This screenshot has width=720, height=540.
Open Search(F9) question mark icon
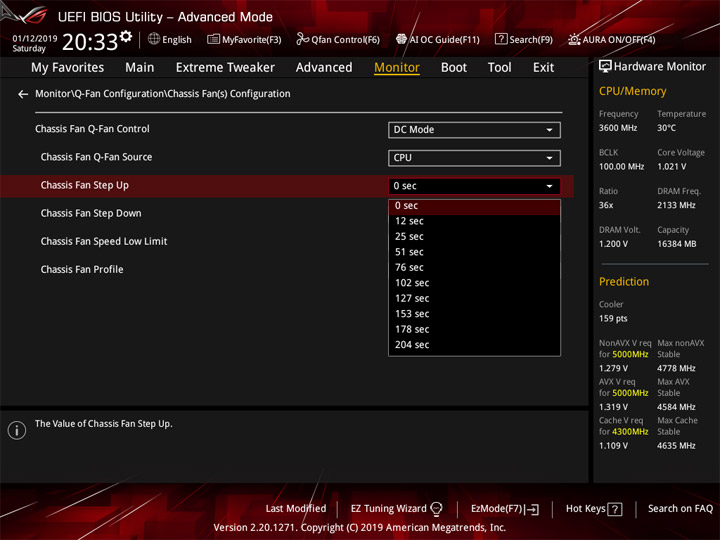click(x=501, y=39)
